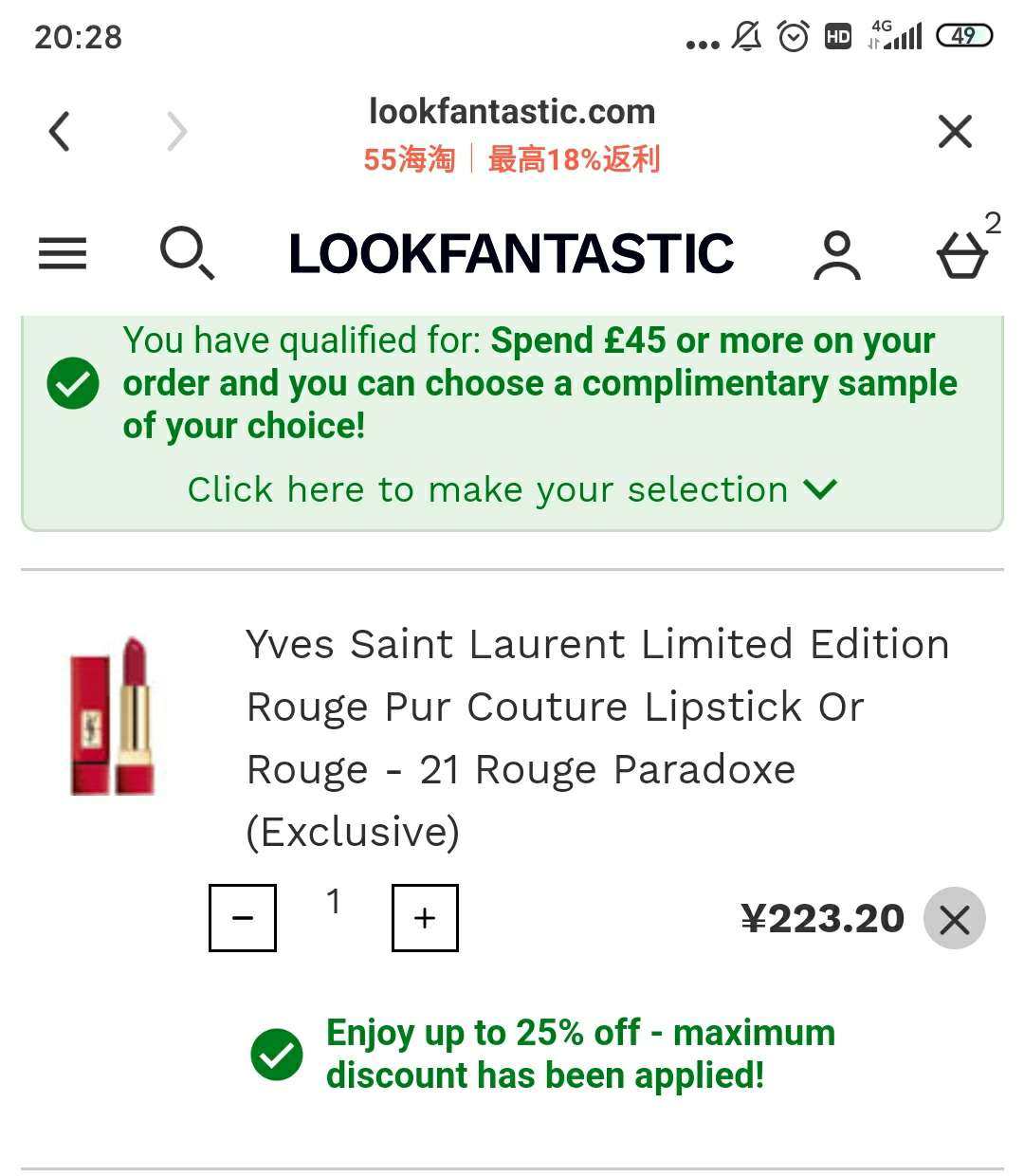Open the shopping basket icon
Image resolution: width=1024 pixels, height=1176 pixels.
962,255
